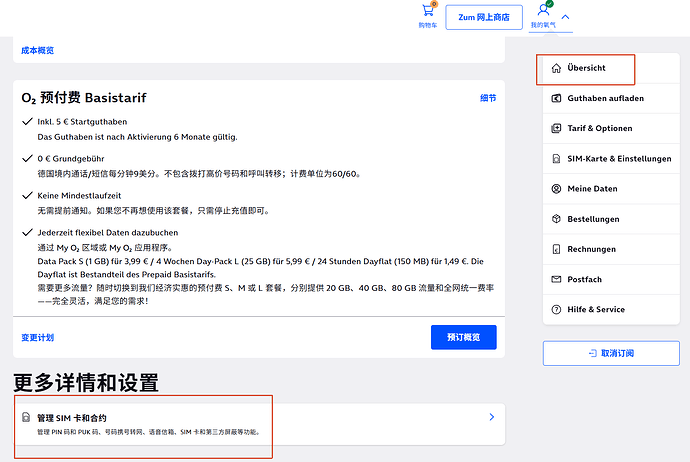Click the 'Keine Mindestlaufzeit' text

point(79,196)
